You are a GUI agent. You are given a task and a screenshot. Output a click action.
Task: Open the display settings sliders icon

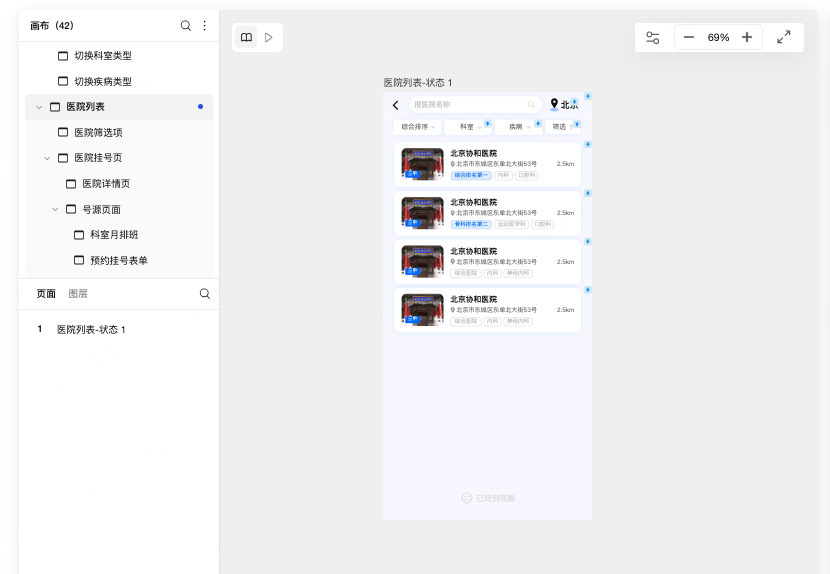pyautogui.click(x=653, y=38)
